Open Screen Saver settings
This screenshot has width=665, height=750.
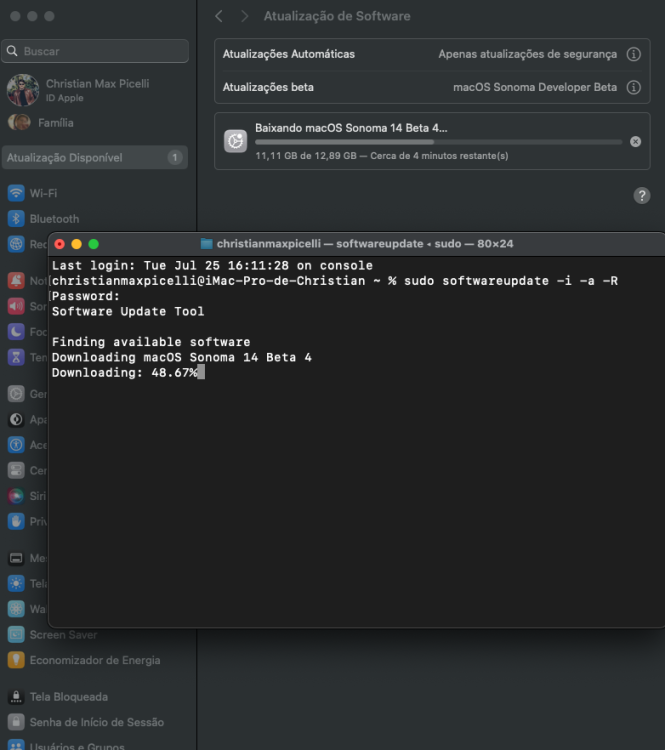(x=53, y=635)
